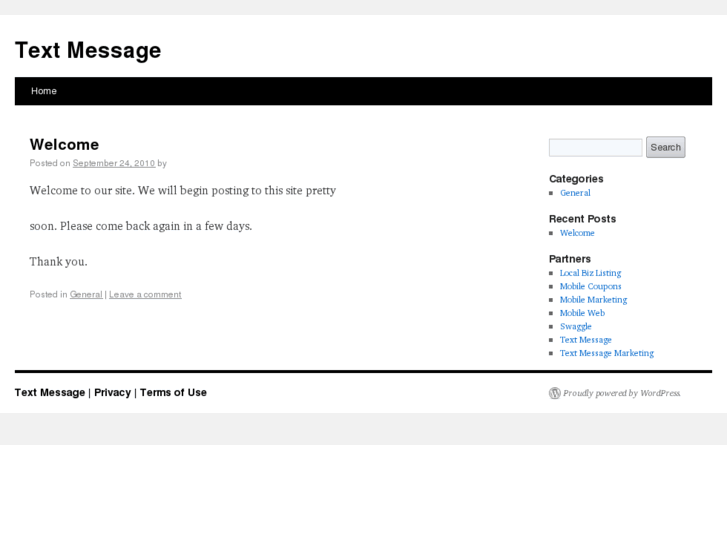Follow the September 24, 2010 date link
This screenshot has height=545, width=727.
coord(114,163)
